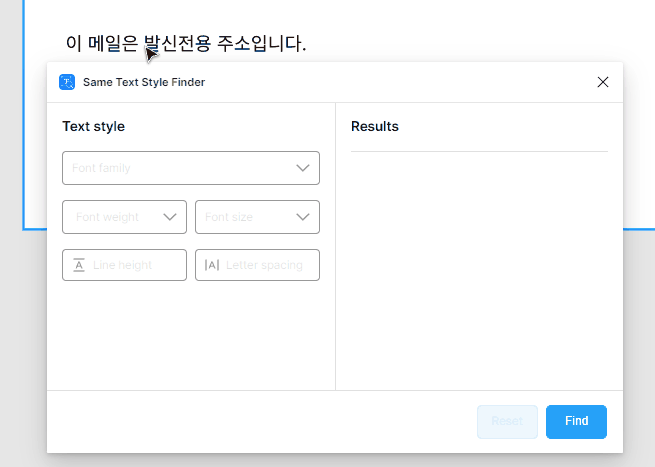Open the Font size dropdown
The image size is (655, 467).
(x=257, y=217)
